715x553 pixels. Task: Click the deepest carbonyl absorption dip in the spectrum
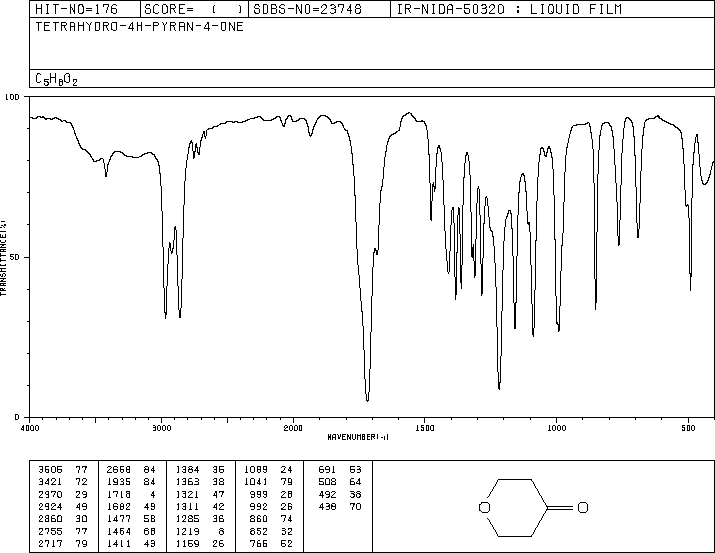(x=368, y=399)
